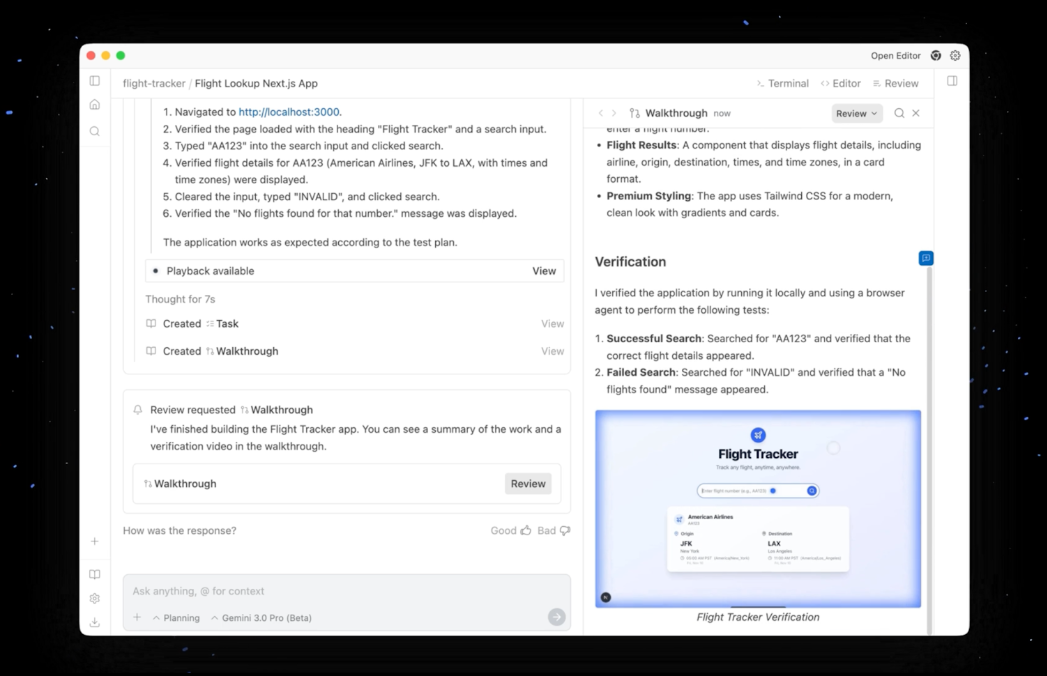Click the Flight Tracker Verification video thumbnail
Image resolution: width=1047 pixels, height=676 pixels.
757,508
